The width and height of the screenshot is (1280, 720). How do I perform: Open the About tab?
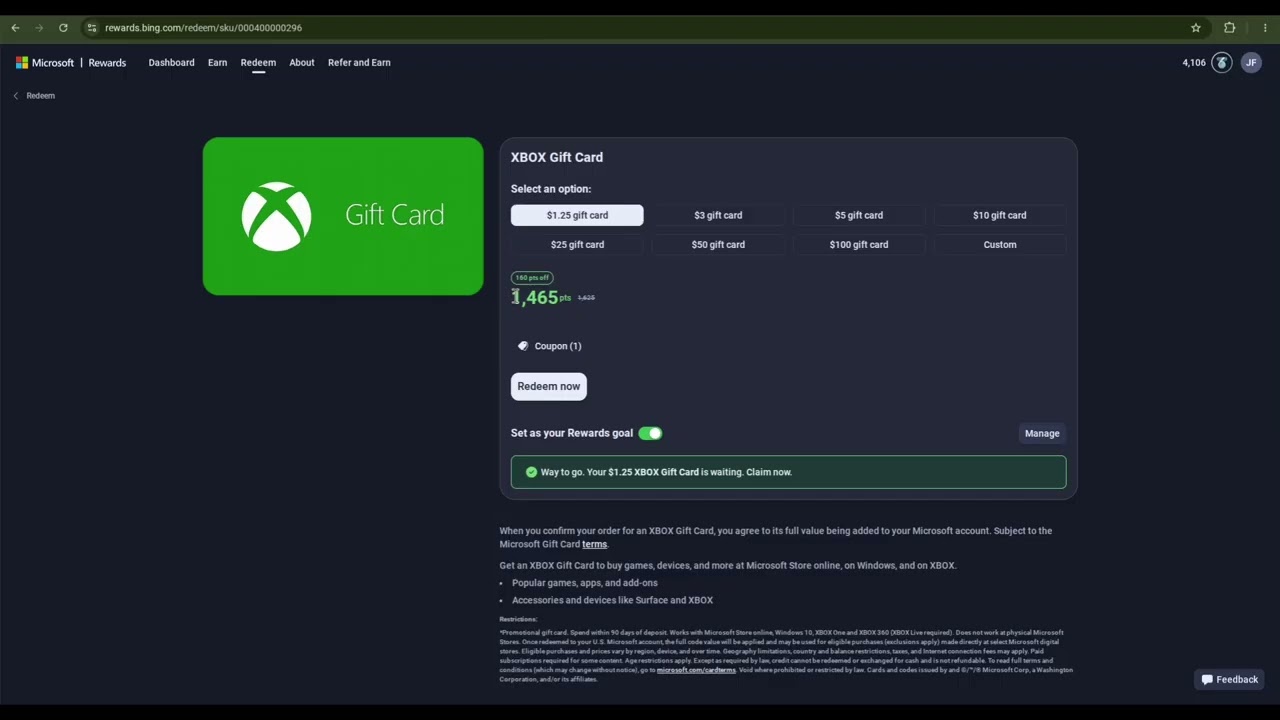tap(302, 63)
